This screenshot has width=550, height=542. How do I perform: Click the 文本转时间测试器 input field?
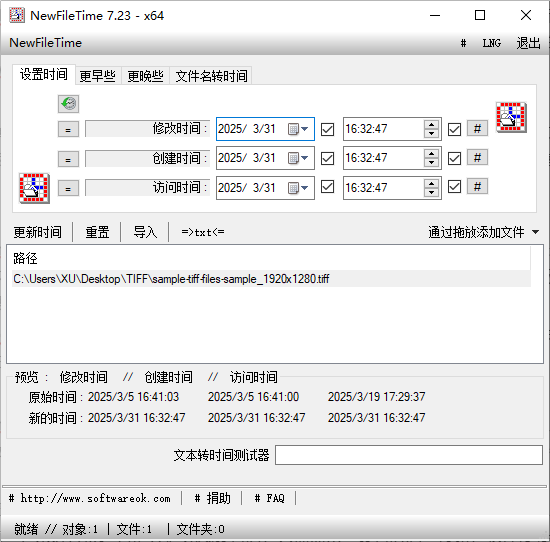coord(409,455)
